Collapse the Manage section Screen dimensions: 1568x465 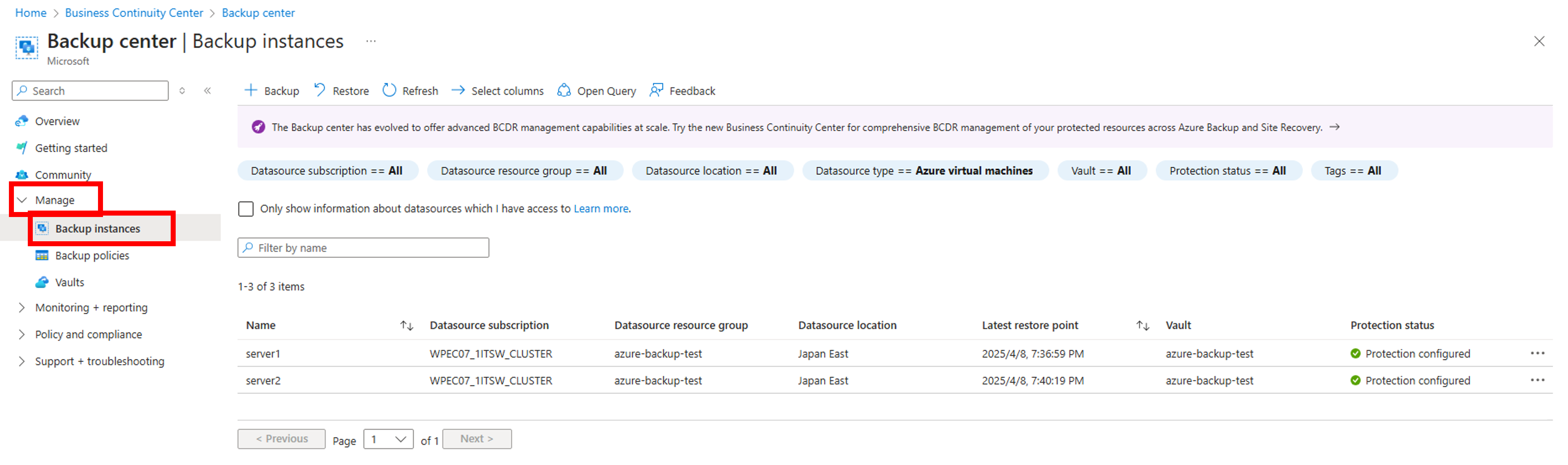pos(22,200)
